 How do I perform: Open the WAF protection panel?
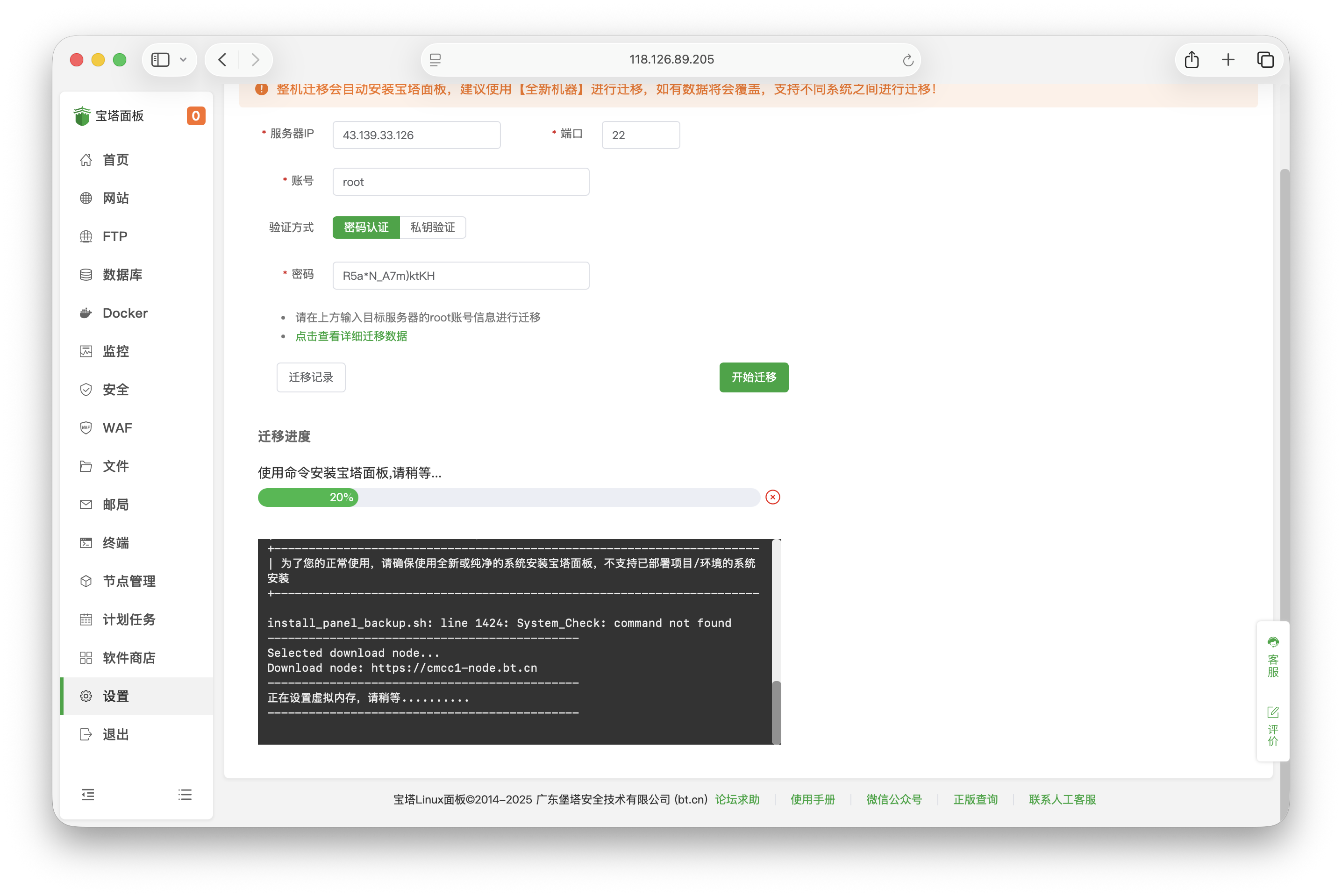coord(116,427)
